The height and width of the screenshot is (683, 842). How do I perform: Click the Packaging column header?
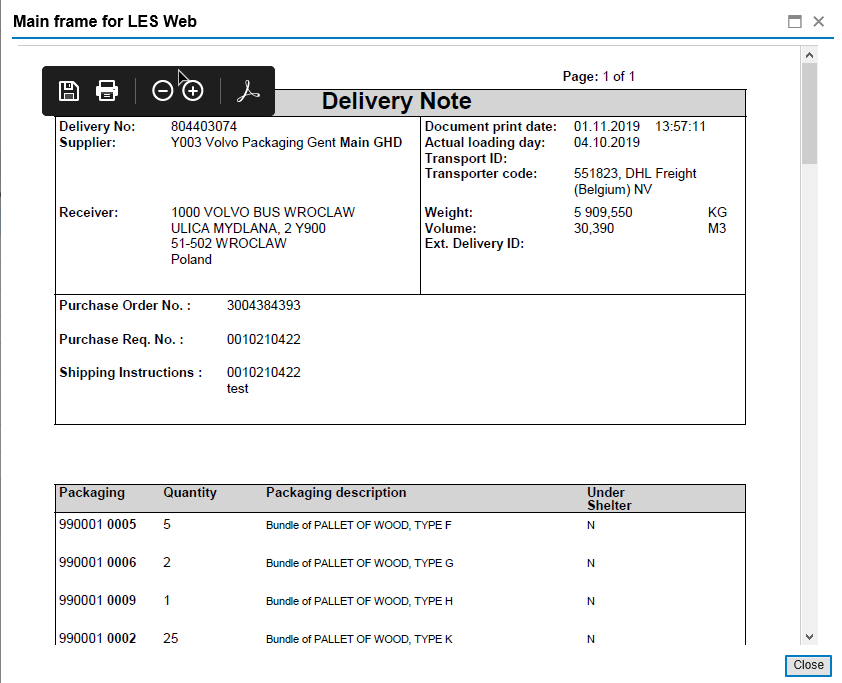click(x=92, y=492)
